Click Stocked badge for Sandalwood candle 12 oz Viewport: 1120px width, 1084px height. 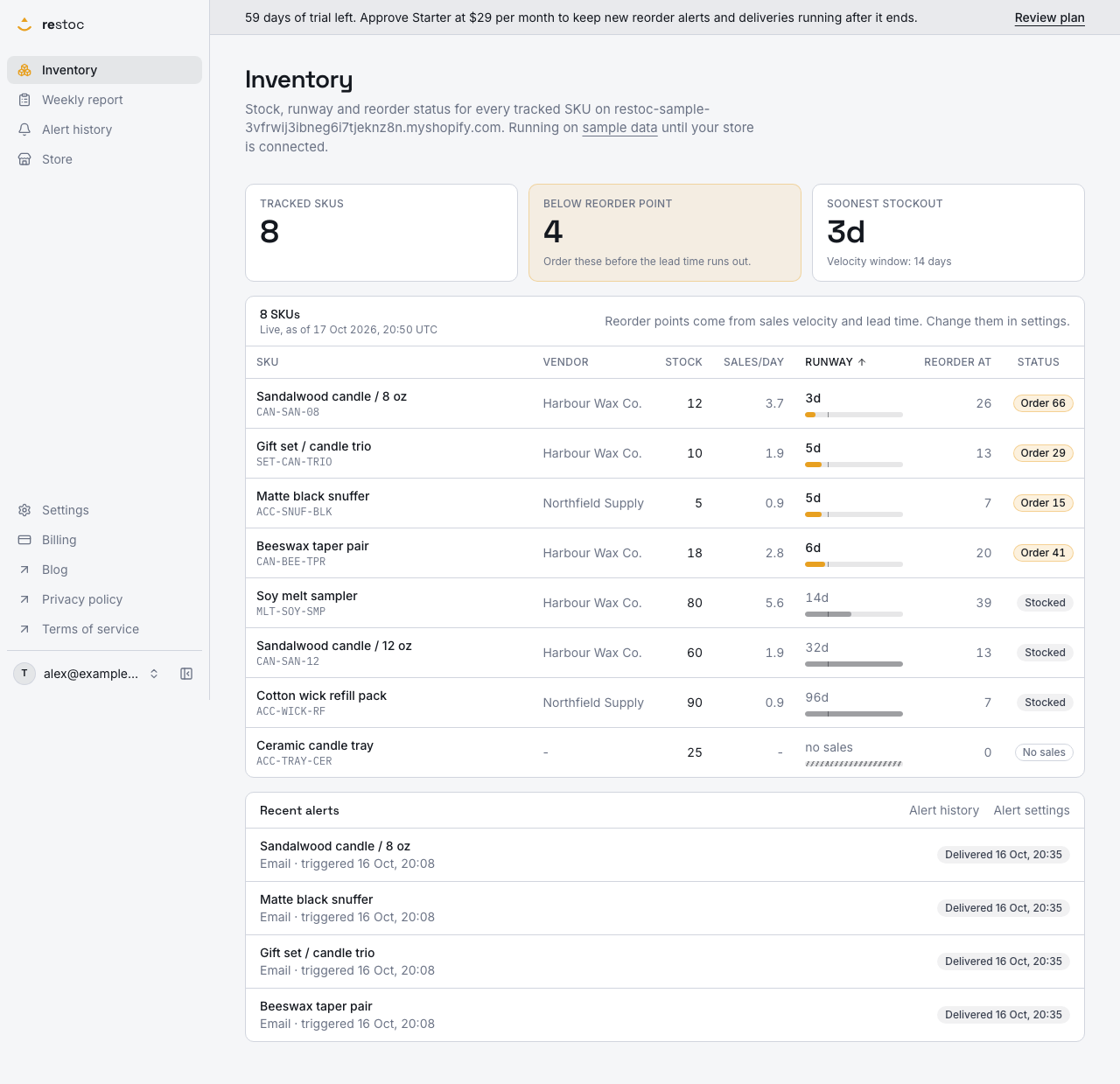coord(1045,653)
